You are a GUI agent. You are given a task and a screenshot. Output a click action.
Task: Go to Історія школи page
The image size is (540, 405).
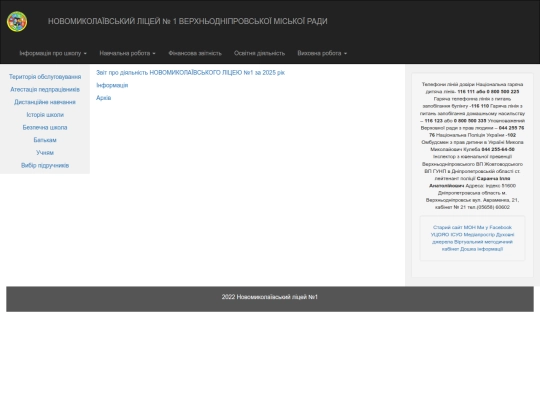click(x=45, y=115)
